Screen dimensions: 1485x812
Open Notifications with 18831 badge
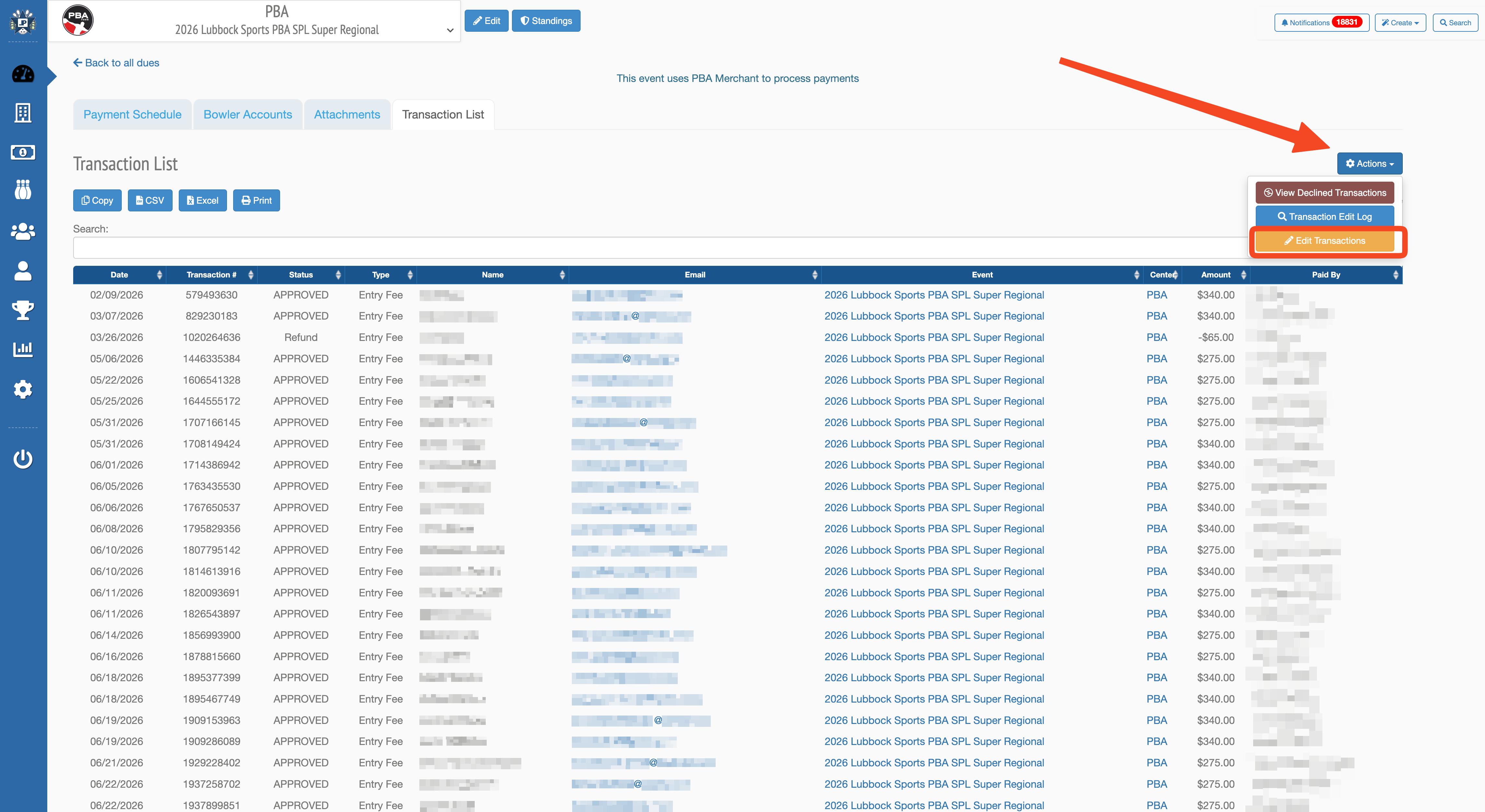(1321, 22)
